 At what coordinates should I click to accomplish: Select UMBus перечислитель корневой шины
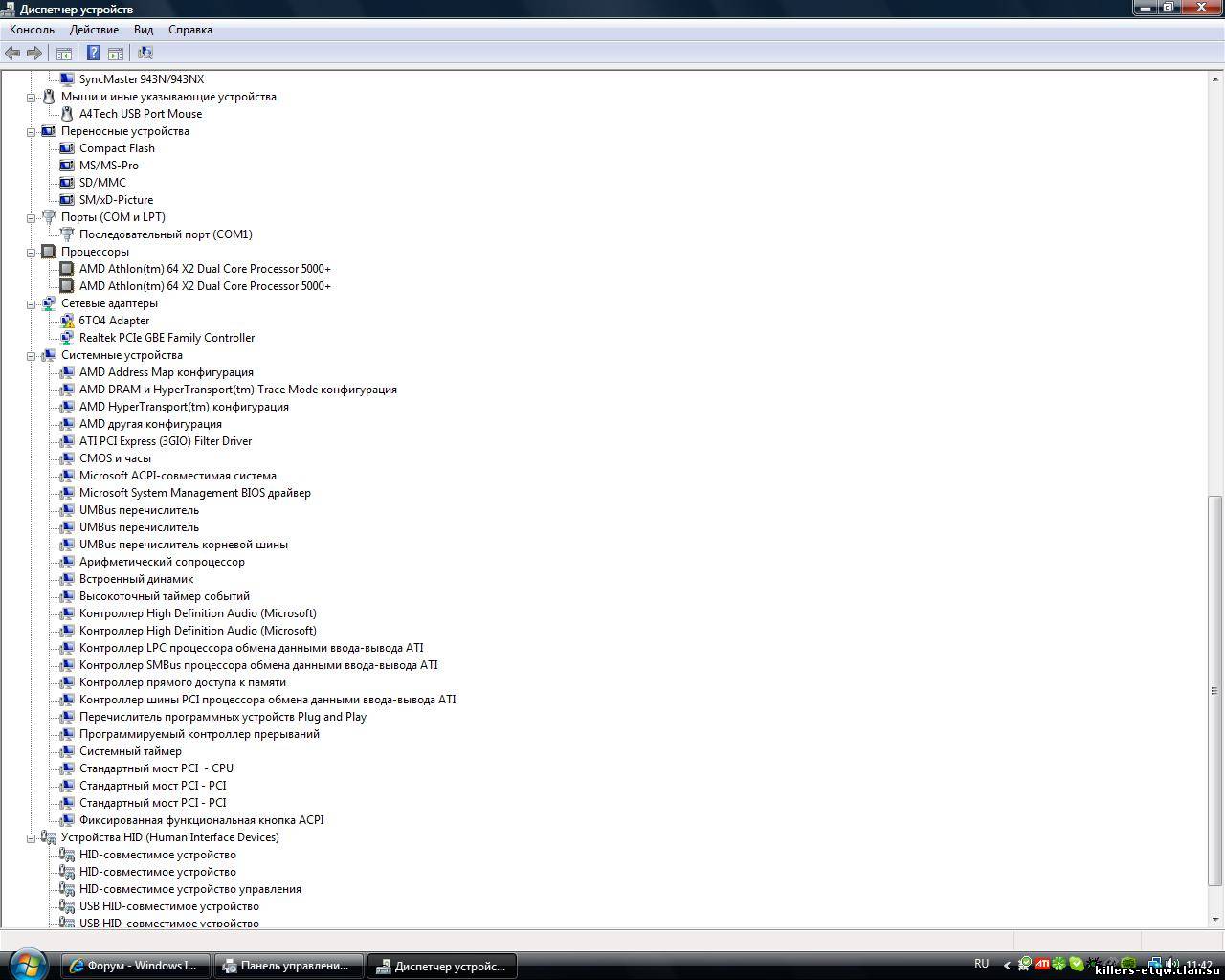(x=184, y=545)
